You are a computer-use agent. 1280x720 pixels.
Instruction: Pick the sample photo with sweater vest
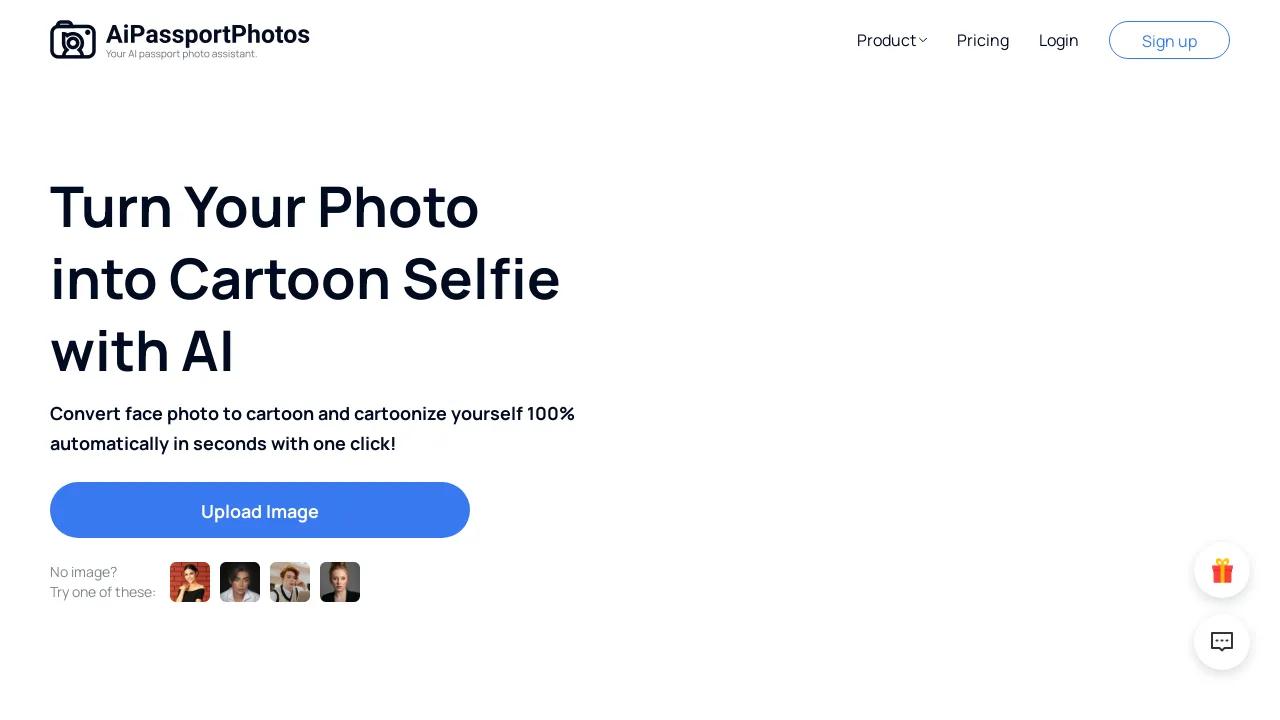tap(290, 582)
